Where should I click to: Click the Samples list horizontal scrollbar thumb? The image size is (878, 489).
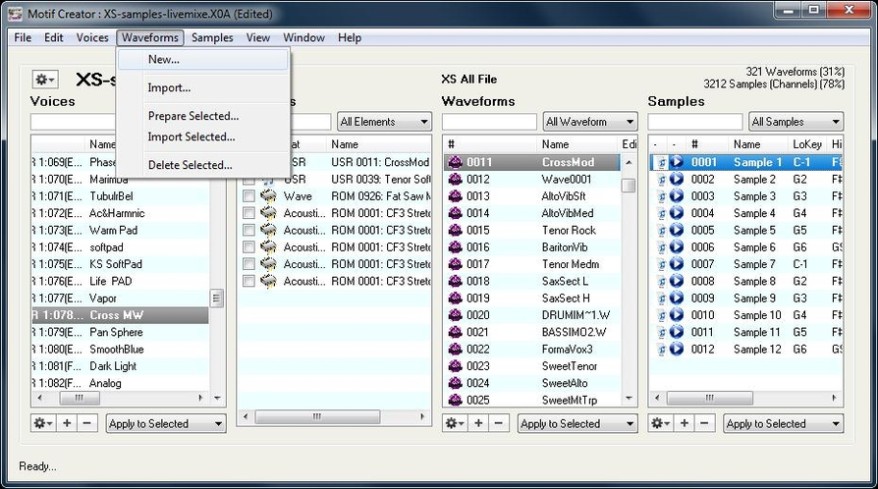[709, 398]
